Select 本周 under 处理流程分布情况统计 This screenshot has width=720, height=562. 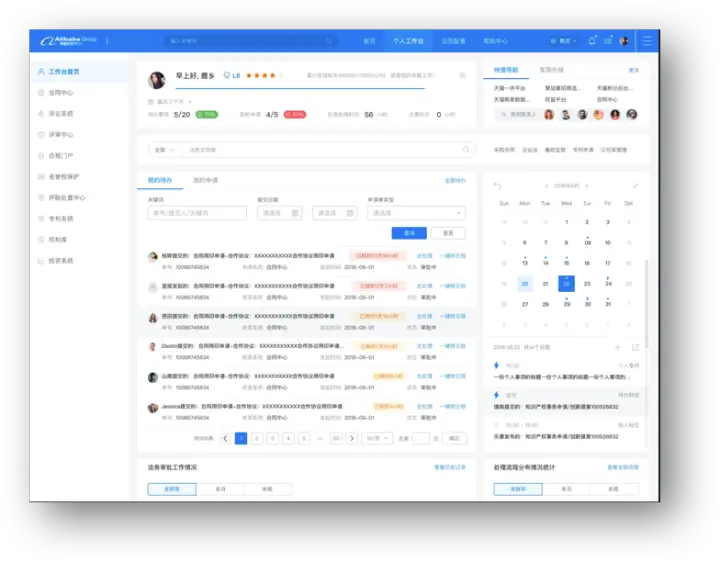click(x=614, y=489)
